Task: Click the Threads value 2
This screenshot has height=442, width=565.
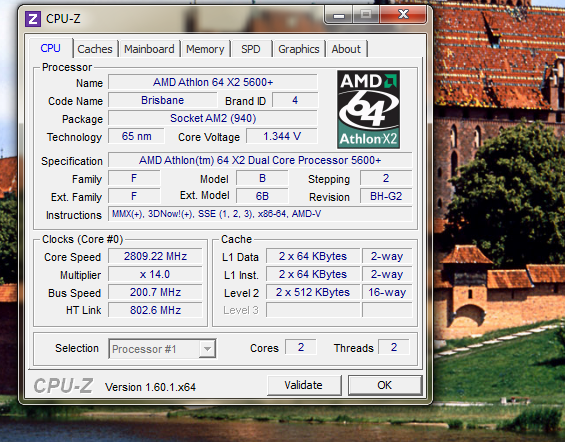Action: tap(394, 347)
